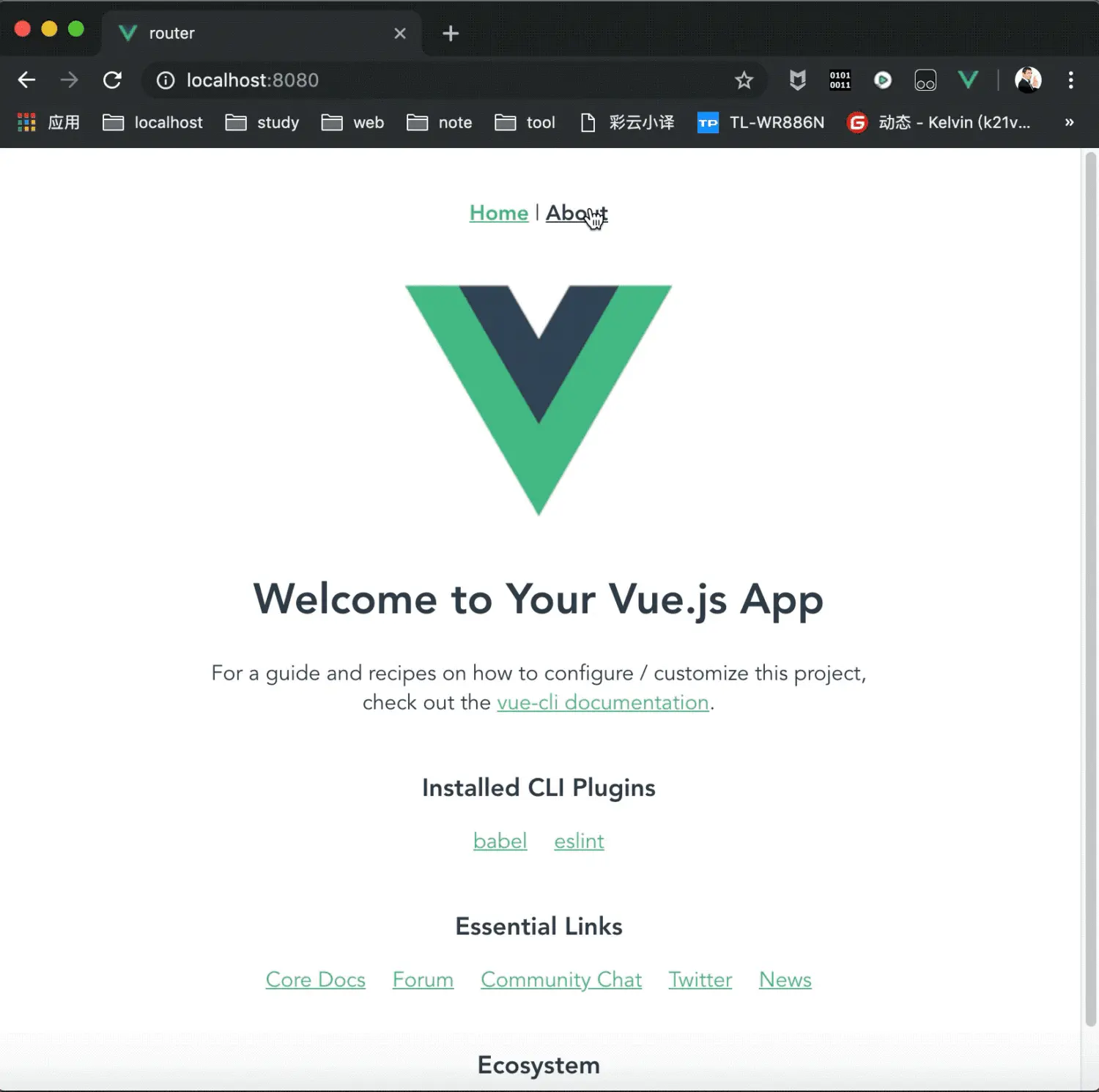
Task: Close the router tab
Action: coord(400,33)
